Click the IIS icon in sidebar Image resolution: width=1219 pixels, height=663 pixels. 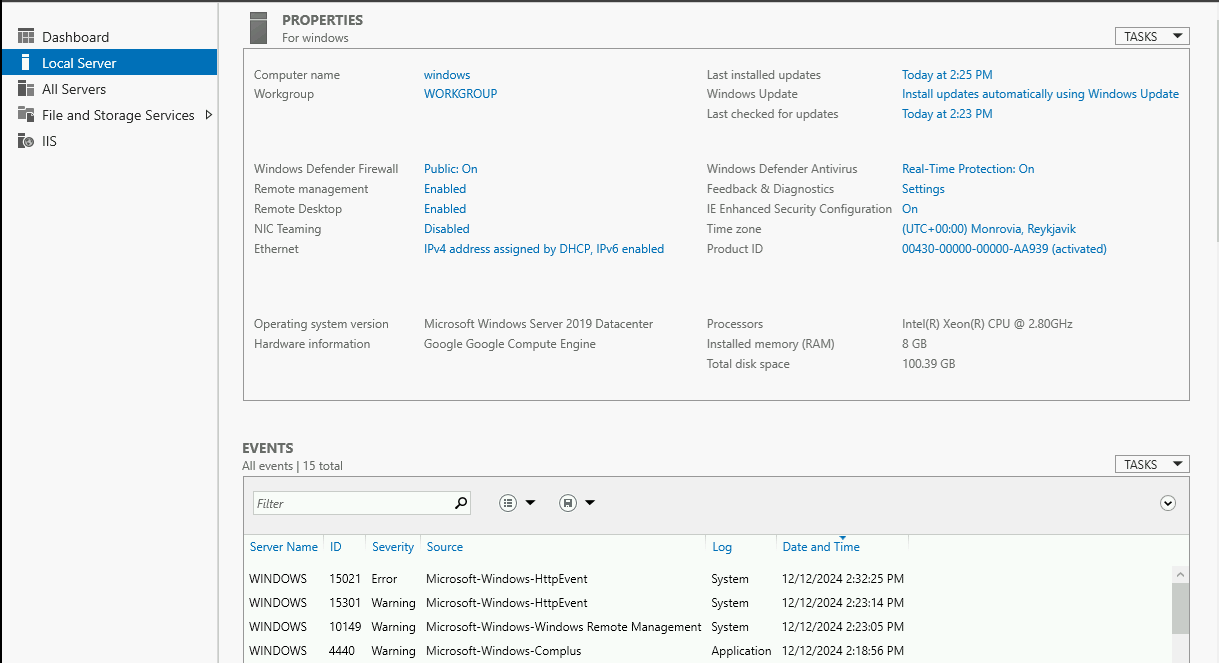(x=26, y=141)
